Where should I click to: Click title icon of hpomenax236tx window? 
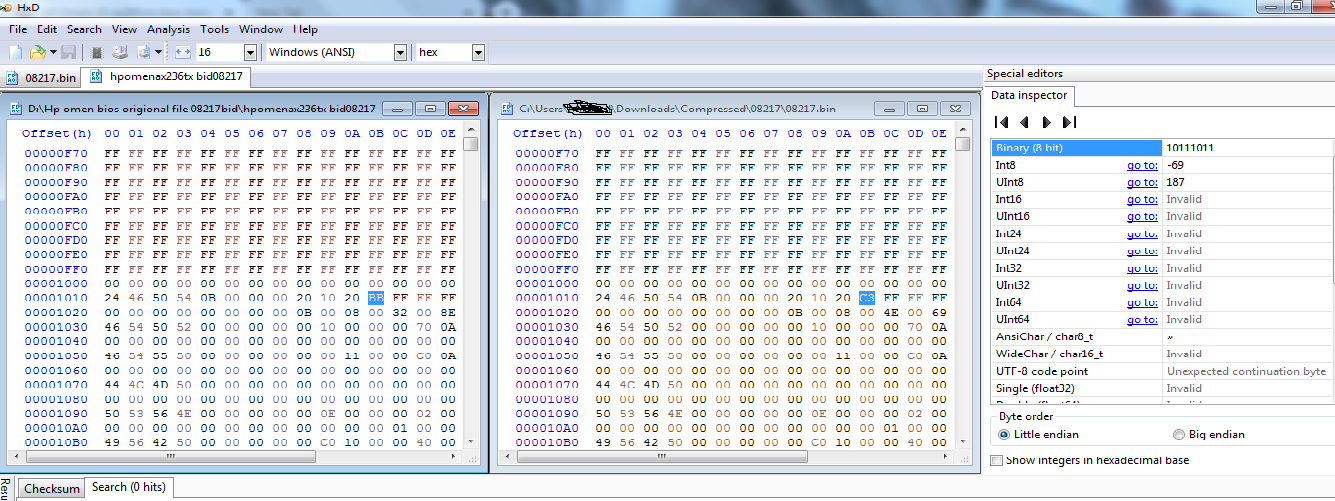click(16, 108)
